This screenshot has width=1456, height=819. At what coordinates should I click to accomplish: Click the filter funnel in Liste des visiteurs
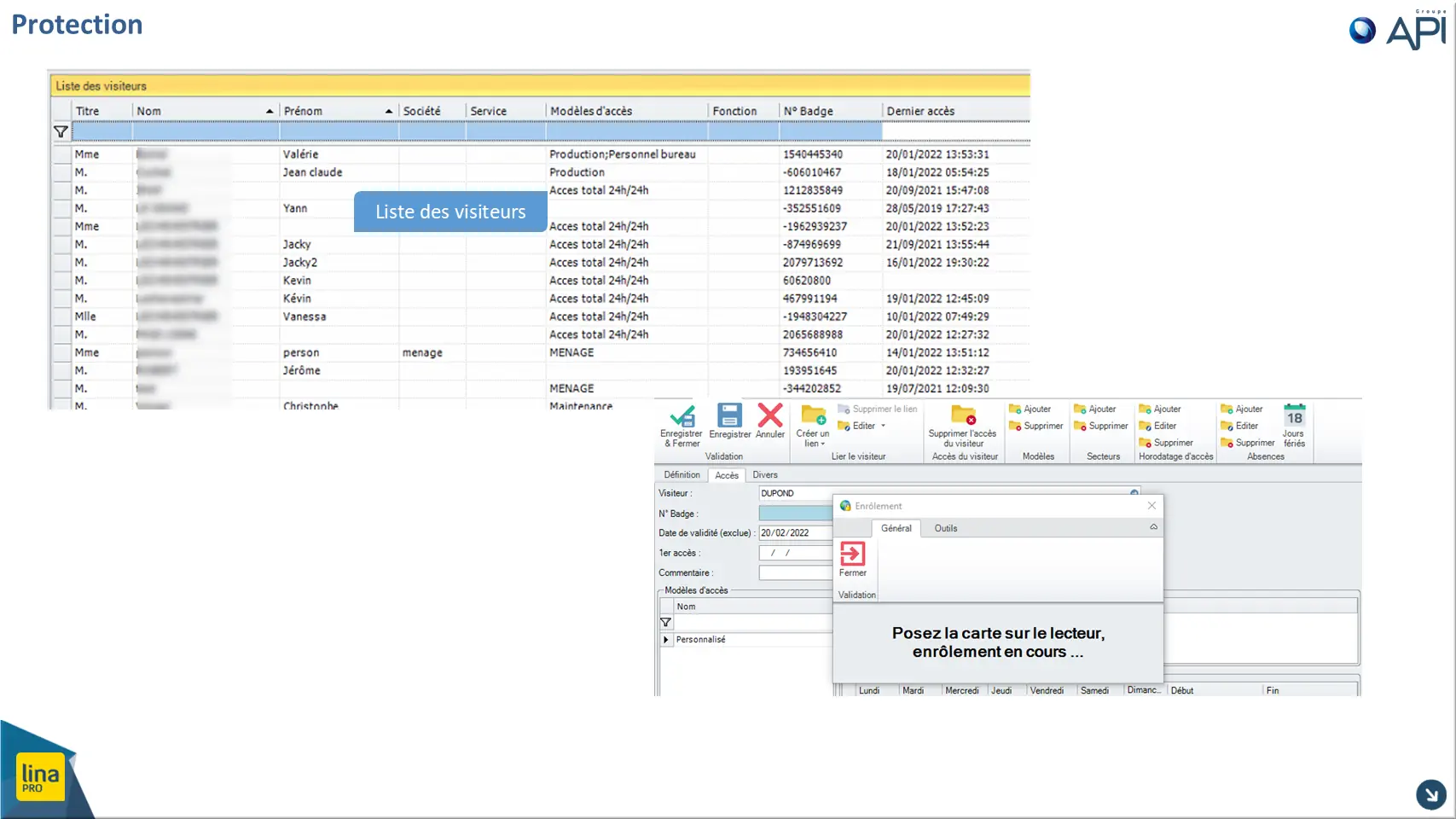61,132
